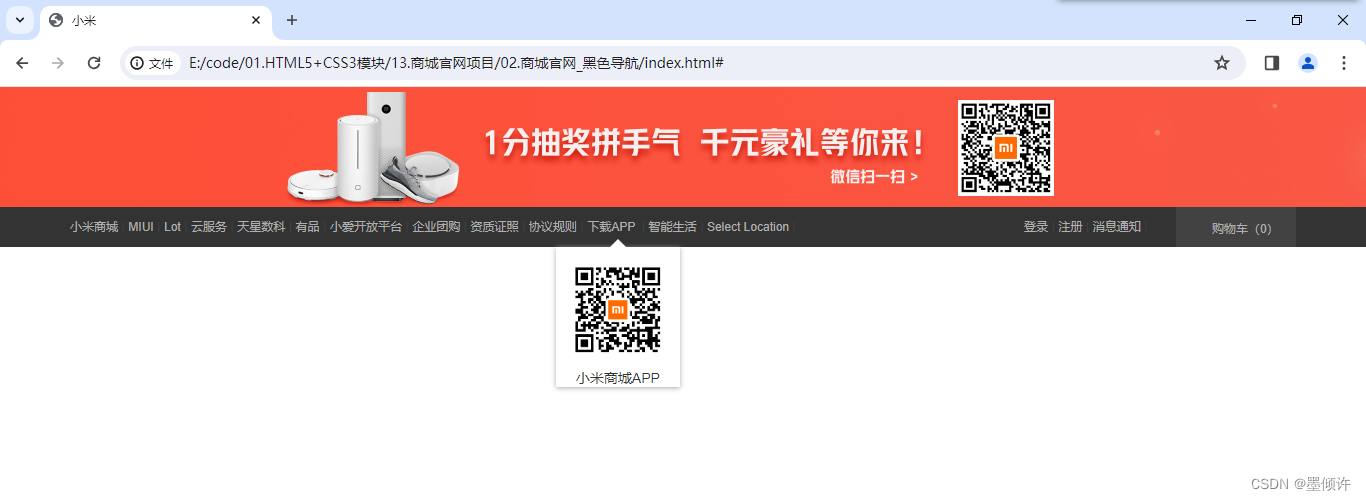Open the Chrome profile avatar
This screenshot has width=1366, height=500.
[x=1308, y=63]
